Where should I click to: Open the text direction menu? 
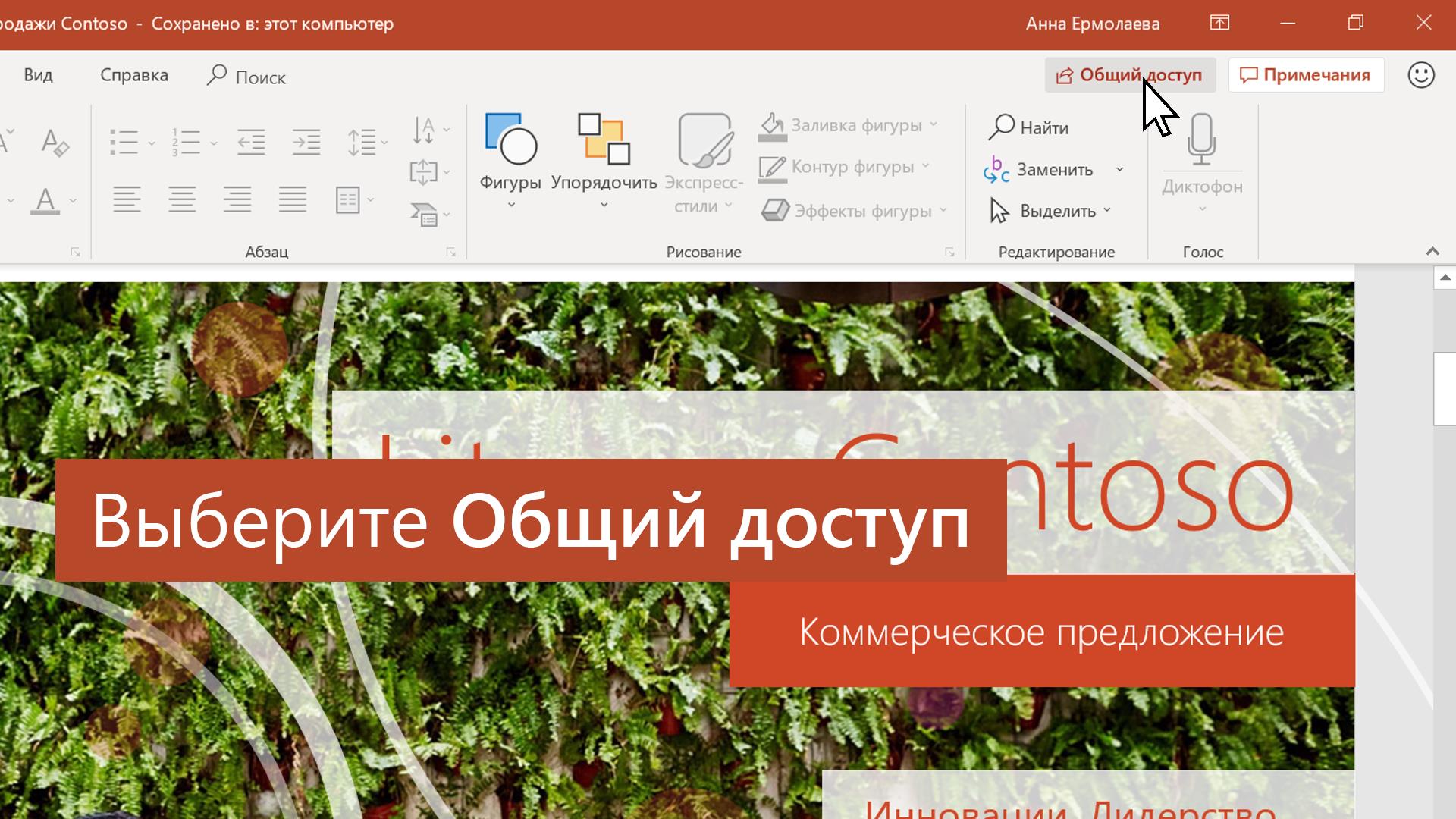(430, 130)
